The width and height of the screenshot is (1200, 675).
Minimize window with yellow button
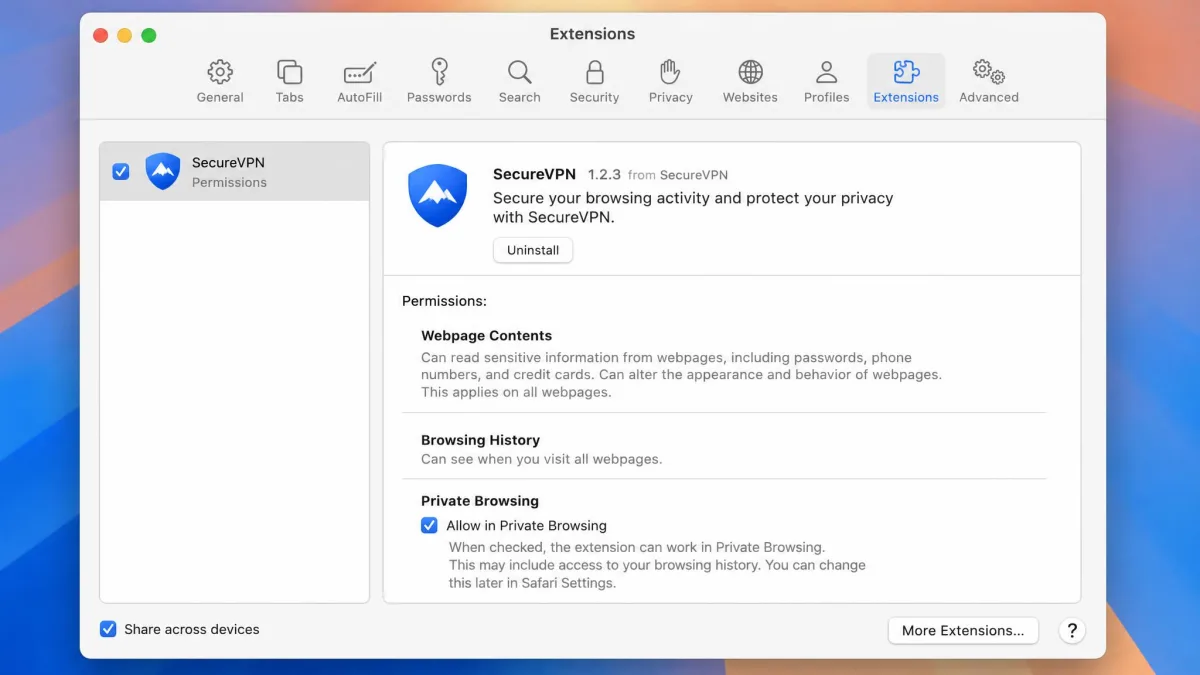(125, 35)
